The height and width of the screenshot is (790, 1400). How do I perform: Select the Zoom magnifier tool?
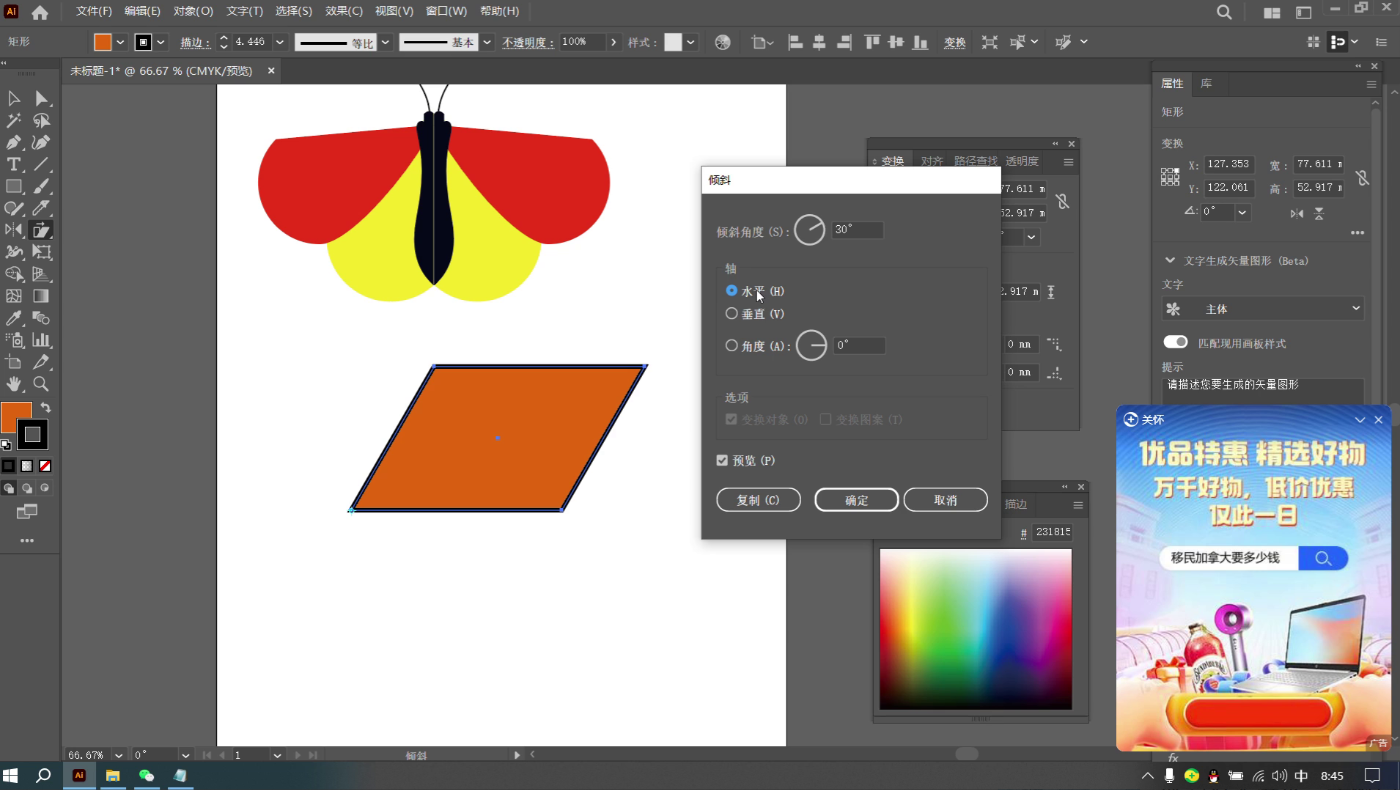pyautogui.click(x=41, y=384)
